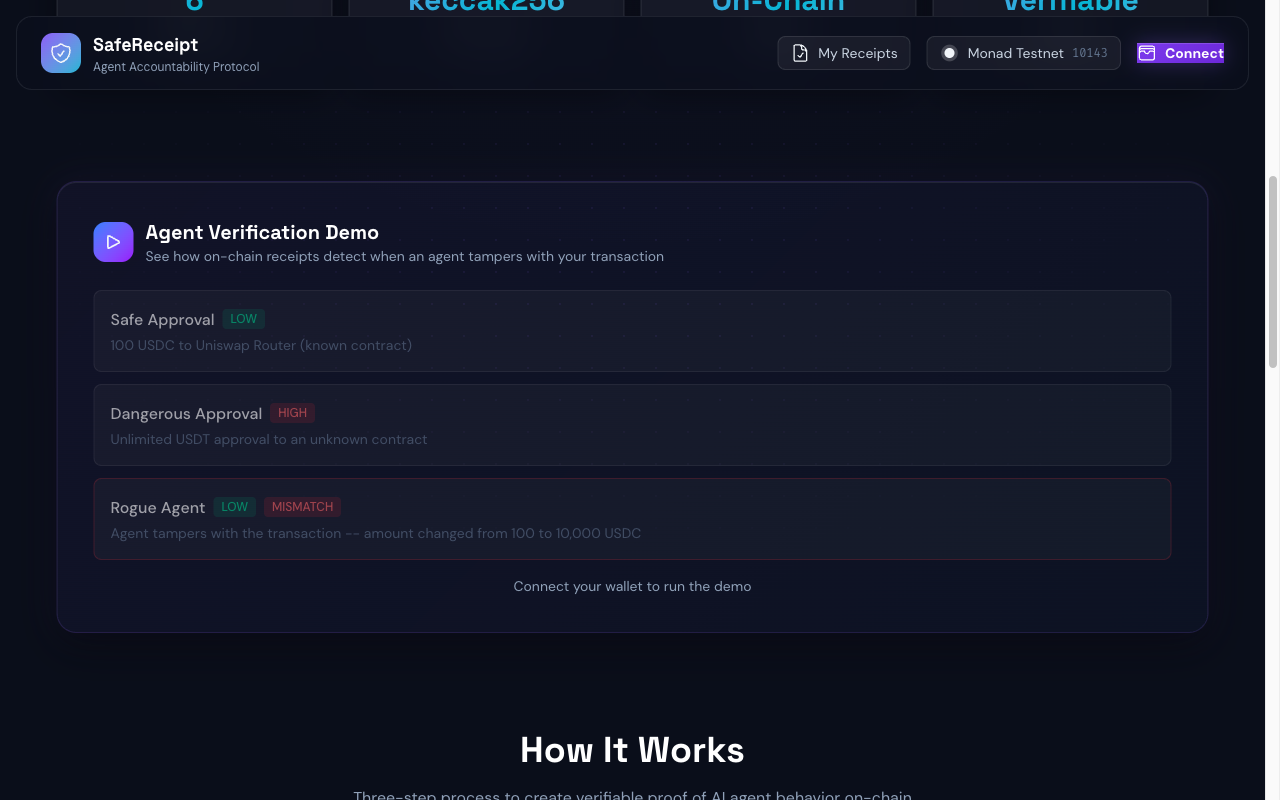Click the Monad Testnet status dot
The width and height of the screenshot is (1280, 800).
point(949,52)
